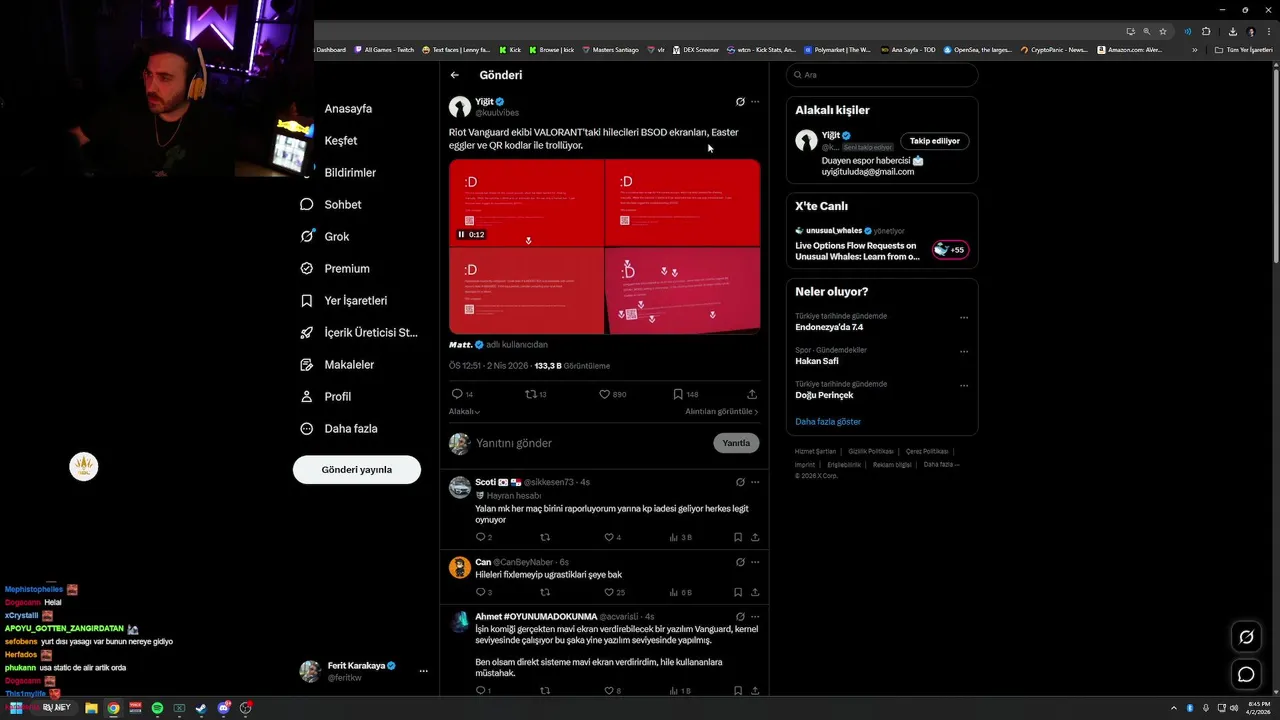Share Yiğit's post via share icon
This screenshot has width=1280, height=720.
tap(752, 394)
